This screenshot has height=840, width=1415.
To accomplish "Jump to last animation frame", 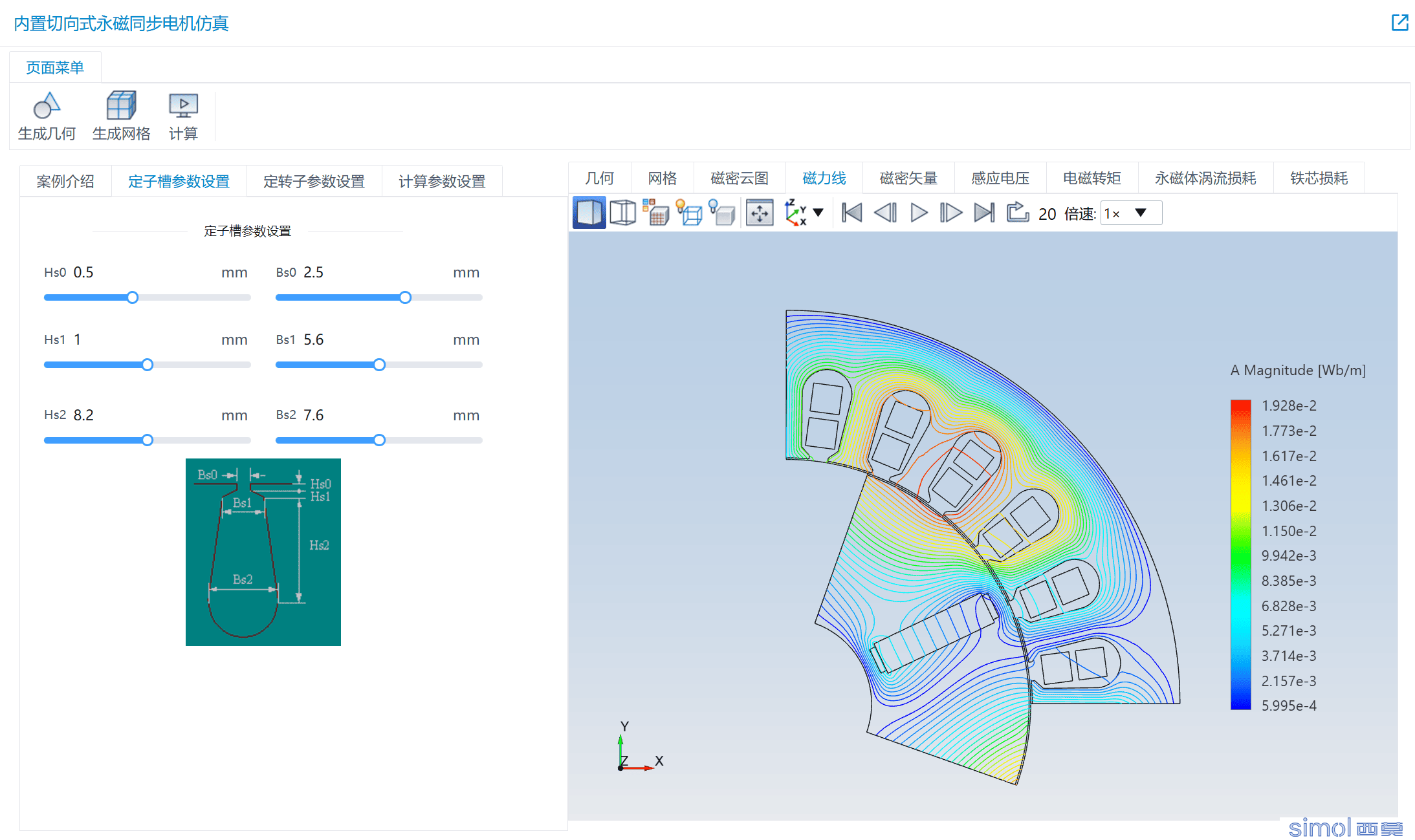I will pos(984,213).
